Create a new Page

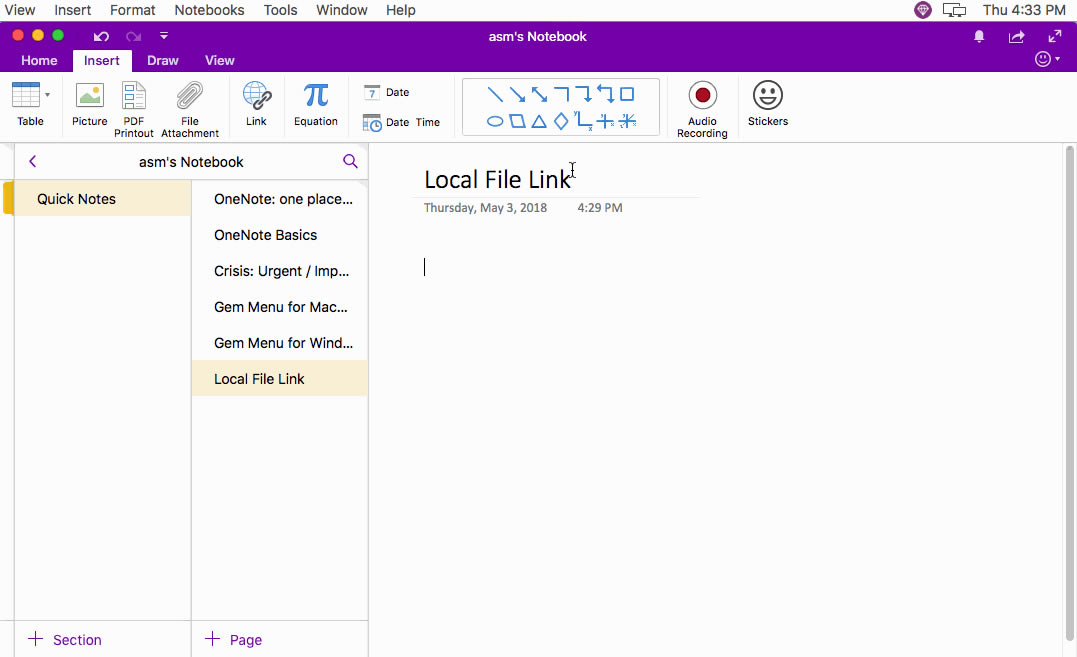tap(231, 639)
